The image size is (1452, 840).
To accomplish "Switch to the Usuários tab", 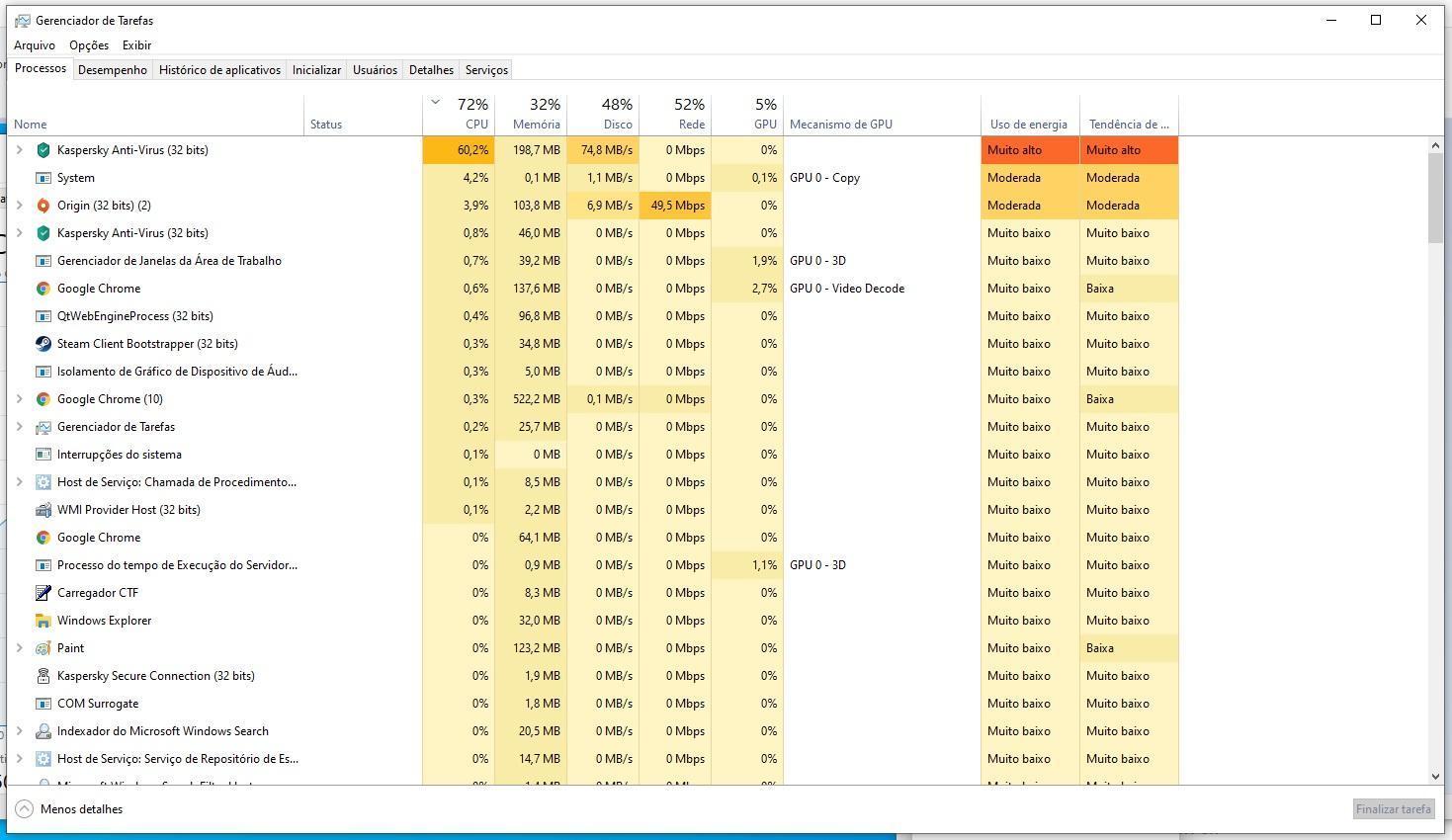I will click(x=375, y=70).
